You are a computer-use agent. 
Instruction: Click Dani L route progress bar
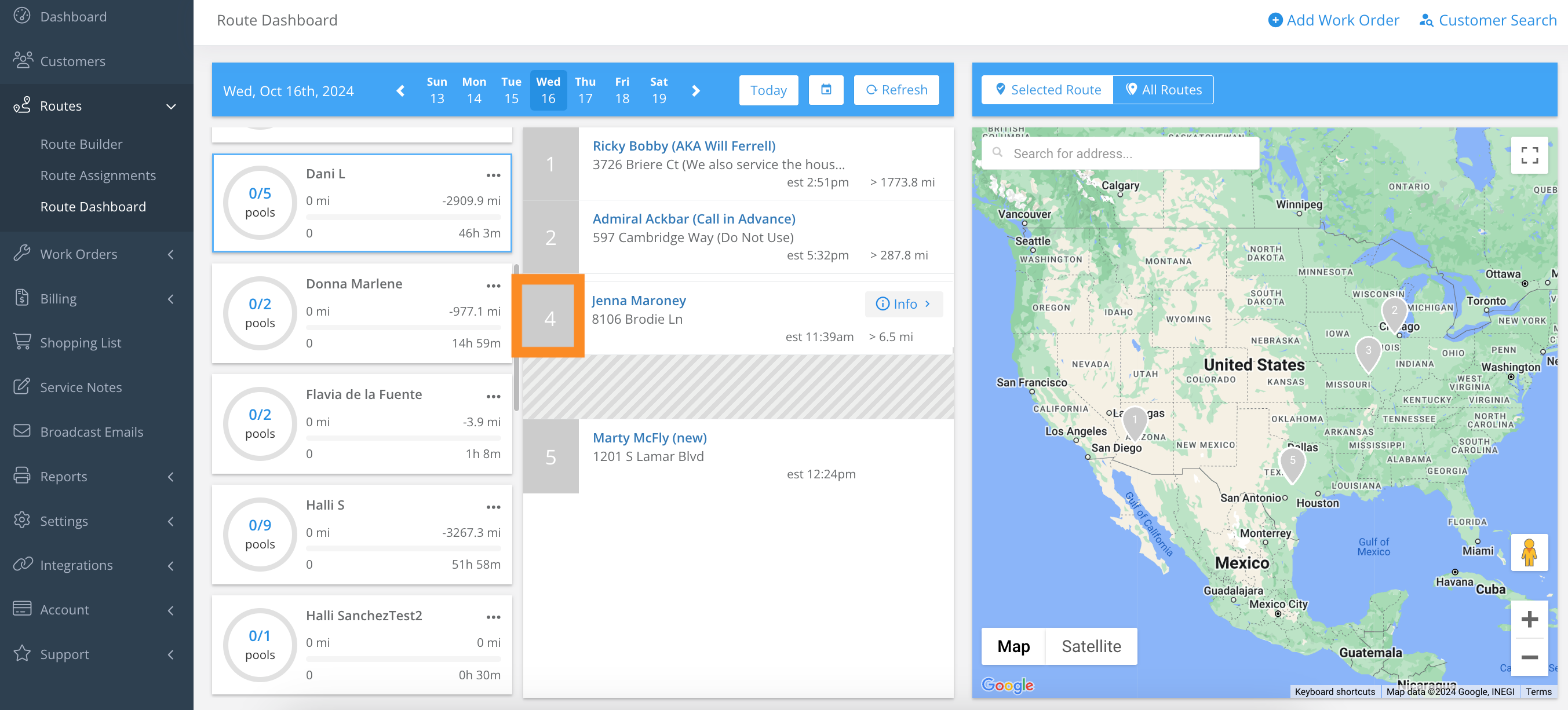(403, 217)
